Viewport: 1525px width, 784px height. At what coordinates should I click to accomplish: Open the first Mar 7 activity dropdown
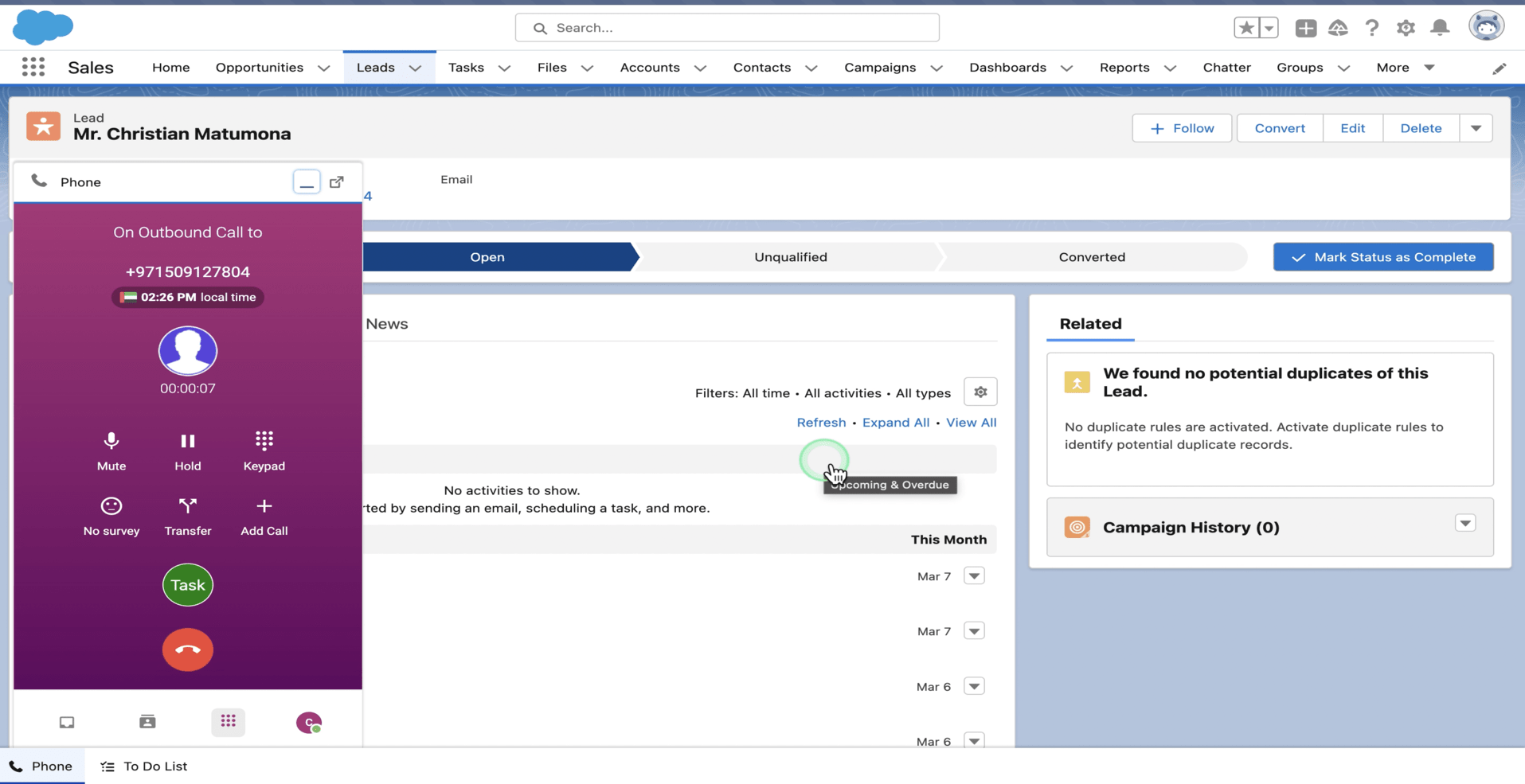pyautogui.click(x=974, y=575)
